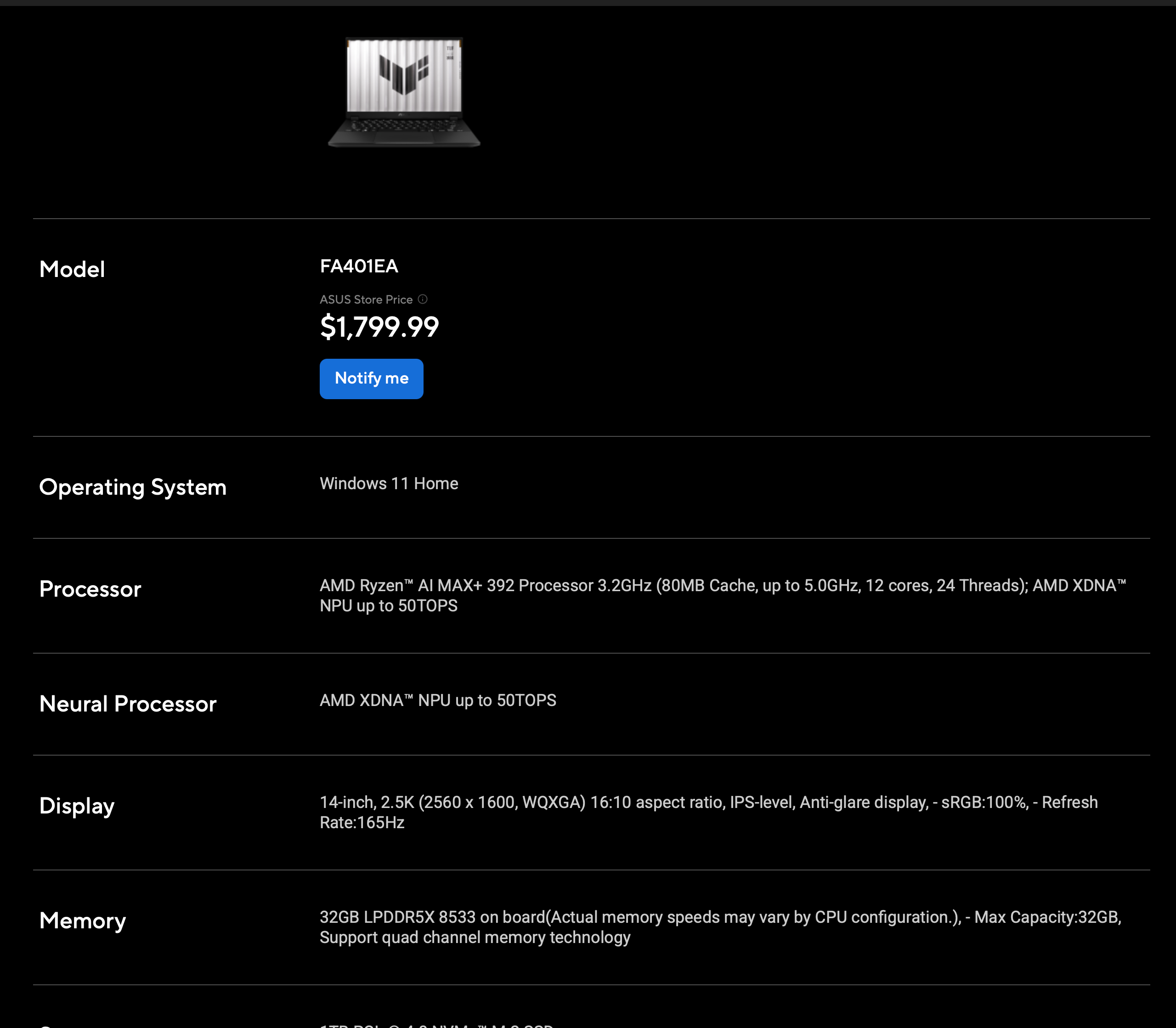Select the Processor row heading

pos(90,589)
